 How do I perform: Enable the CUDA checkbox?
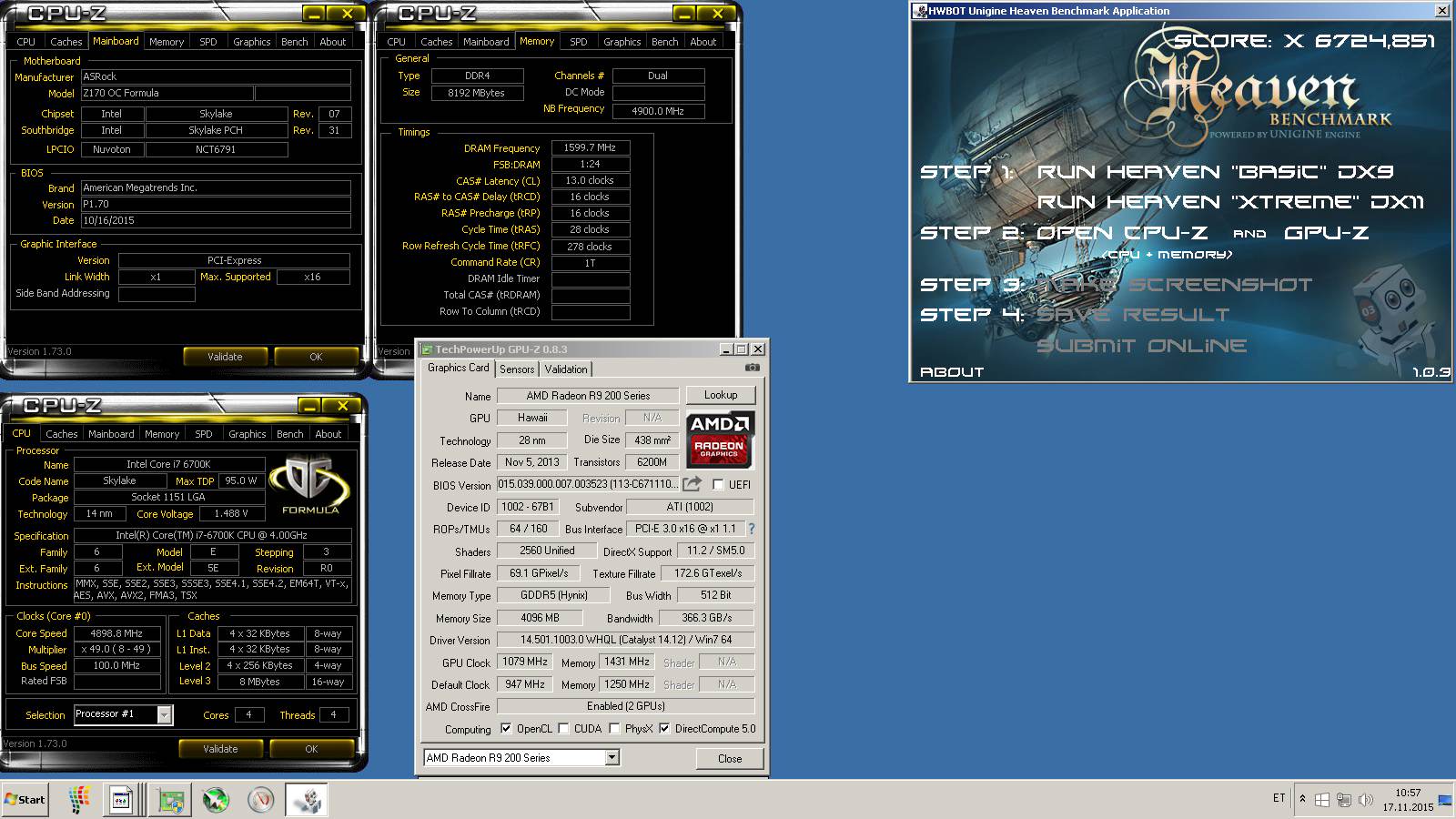tap(563, 728)
